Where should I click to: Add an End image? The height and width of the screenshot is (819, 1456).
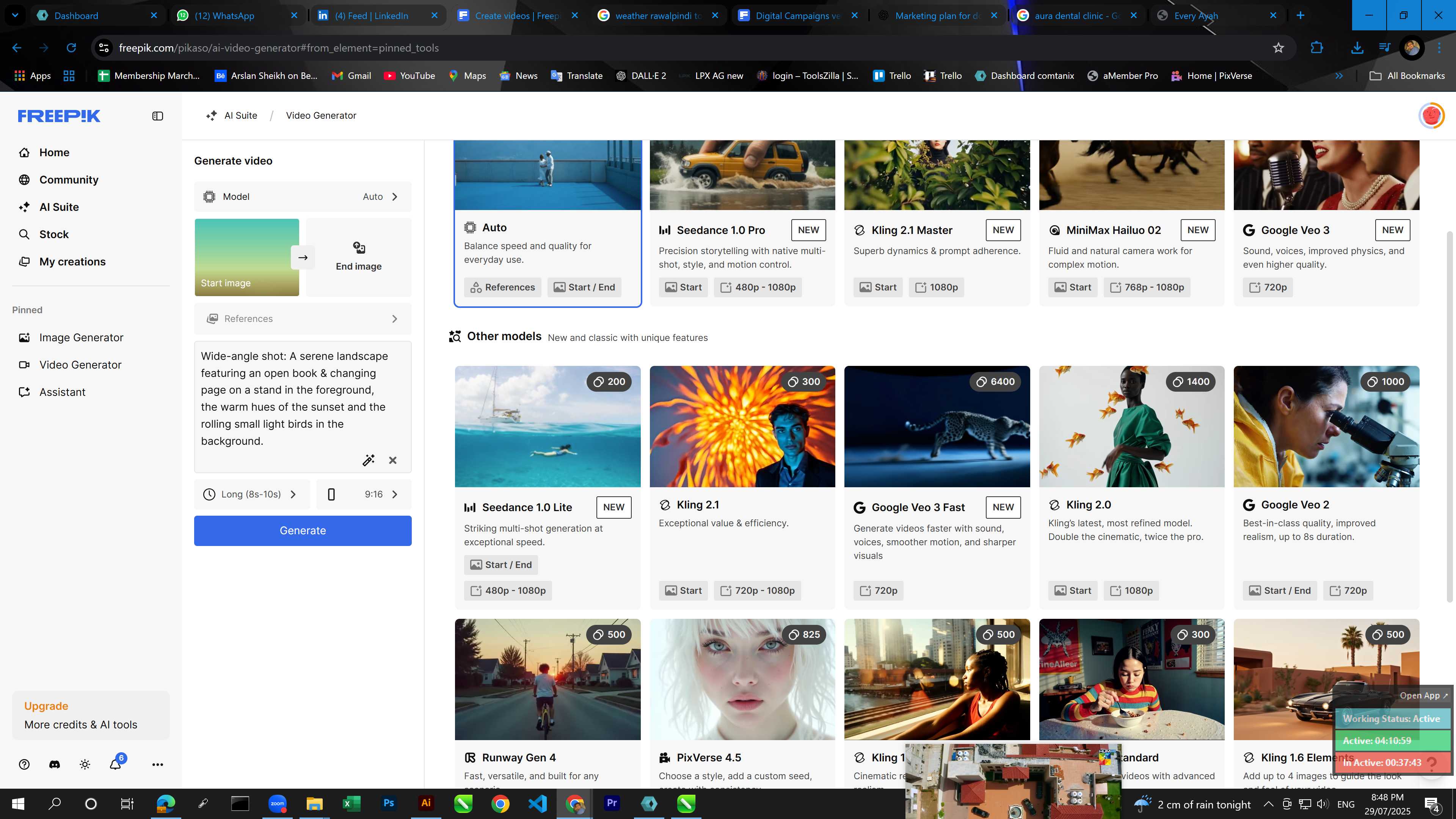click(359, 257)
